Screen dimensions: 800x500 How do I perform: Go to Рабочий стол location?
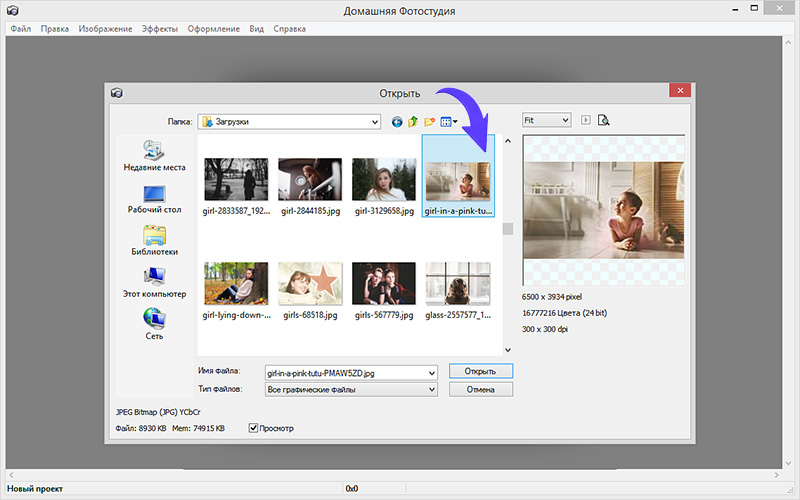(154, 198)
